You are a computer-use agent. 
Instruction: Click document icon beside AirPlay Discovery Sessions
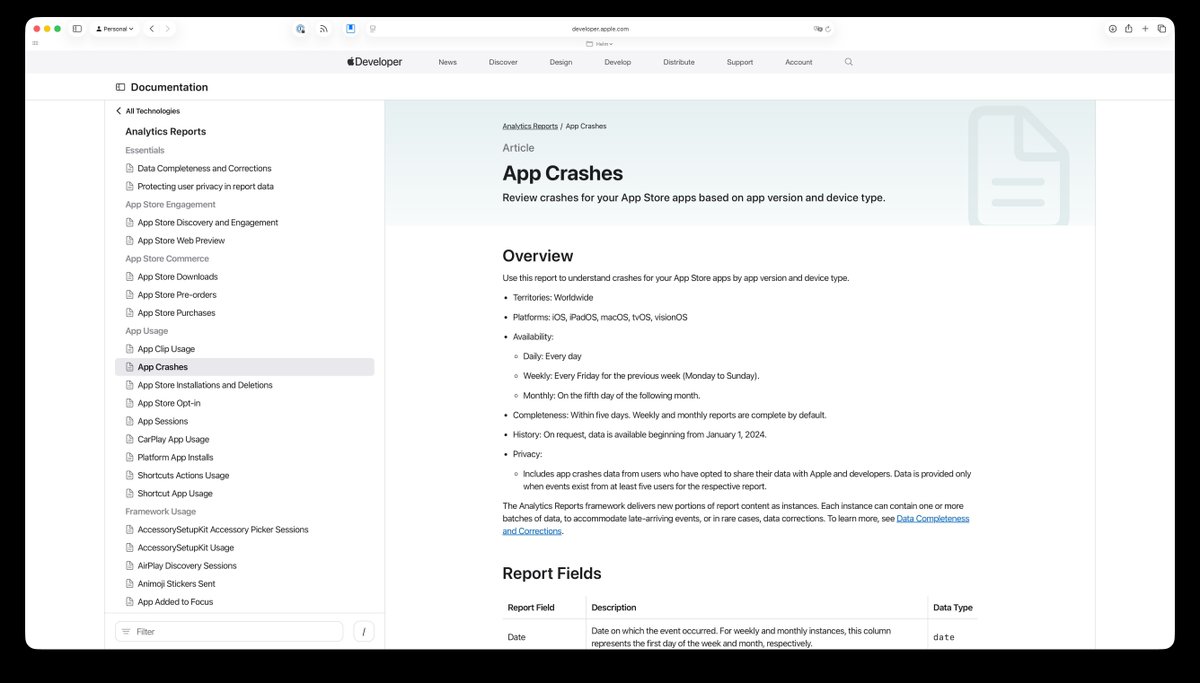(129, 565)
